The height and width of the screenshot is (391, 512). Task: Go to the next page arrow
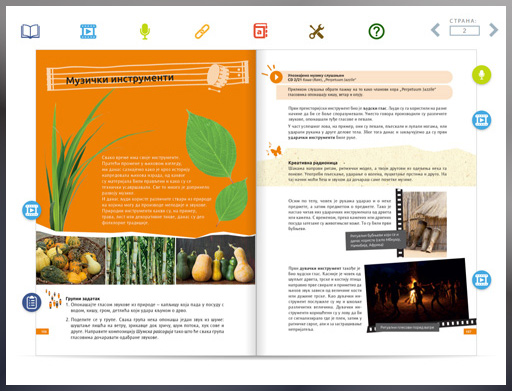pos(493,30)
